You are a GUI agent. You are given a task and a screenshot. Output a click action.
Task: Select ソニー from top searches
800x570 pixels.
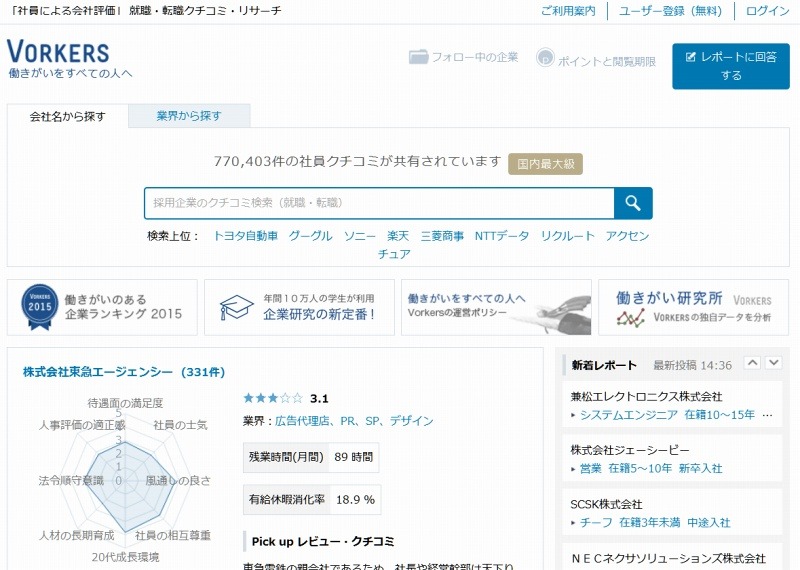pos(359,236)
